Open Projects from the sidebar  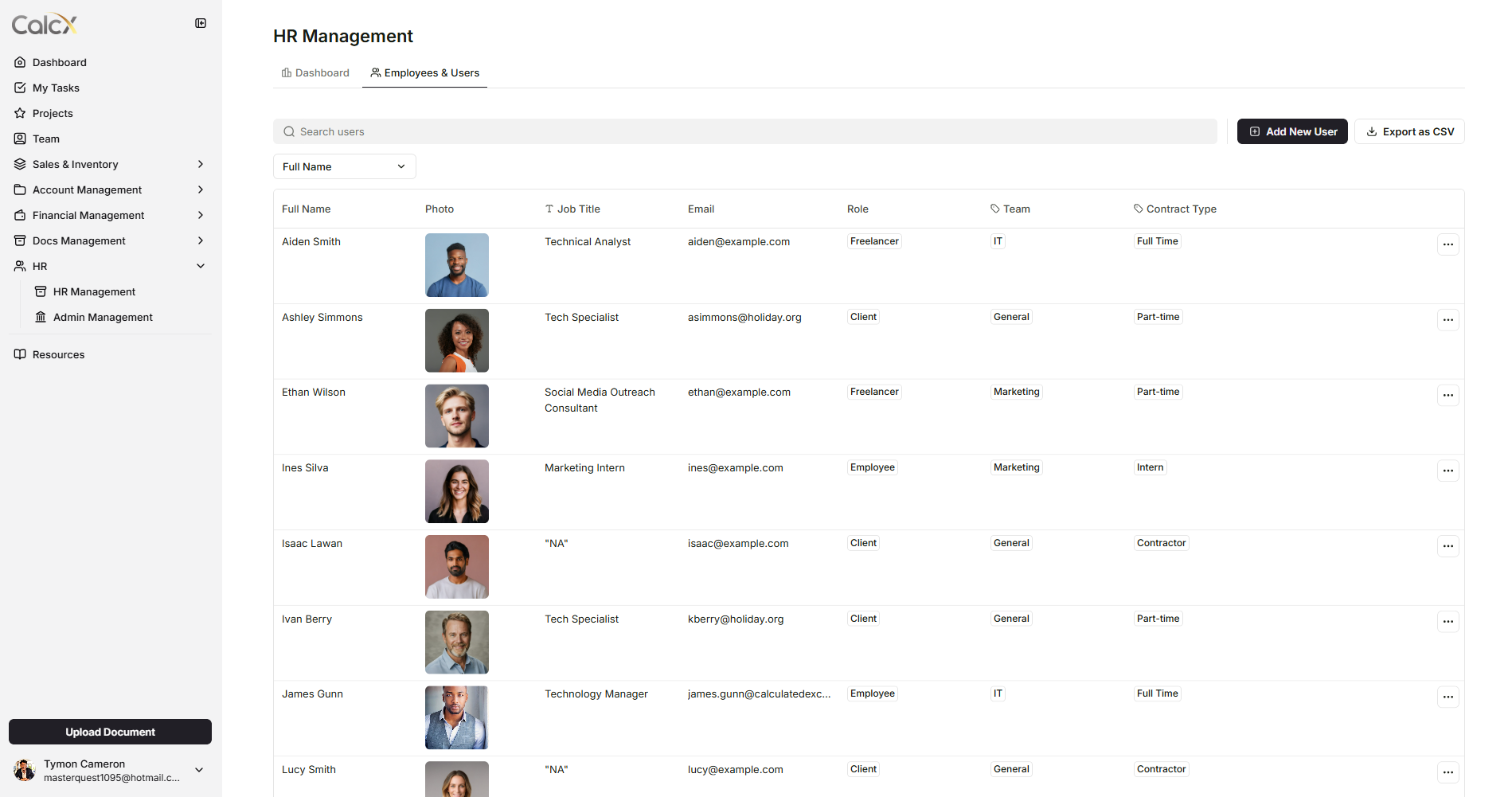pos(53,113)
